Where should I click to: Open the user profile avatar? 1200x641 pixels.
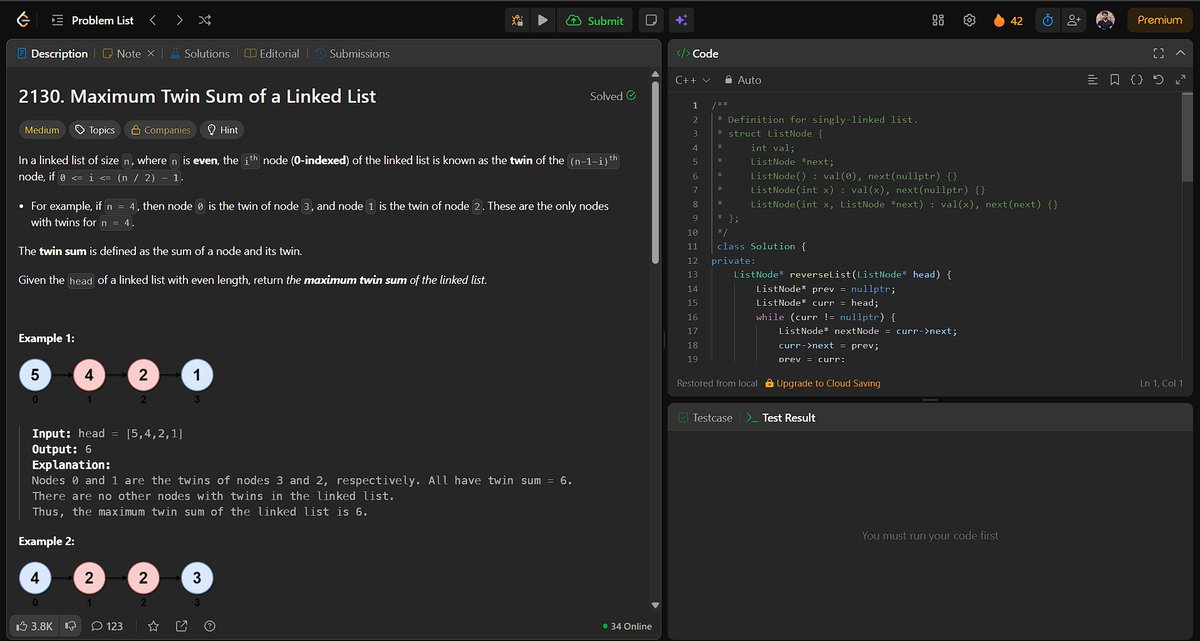pyautogui.click(x=1105, y=20)
